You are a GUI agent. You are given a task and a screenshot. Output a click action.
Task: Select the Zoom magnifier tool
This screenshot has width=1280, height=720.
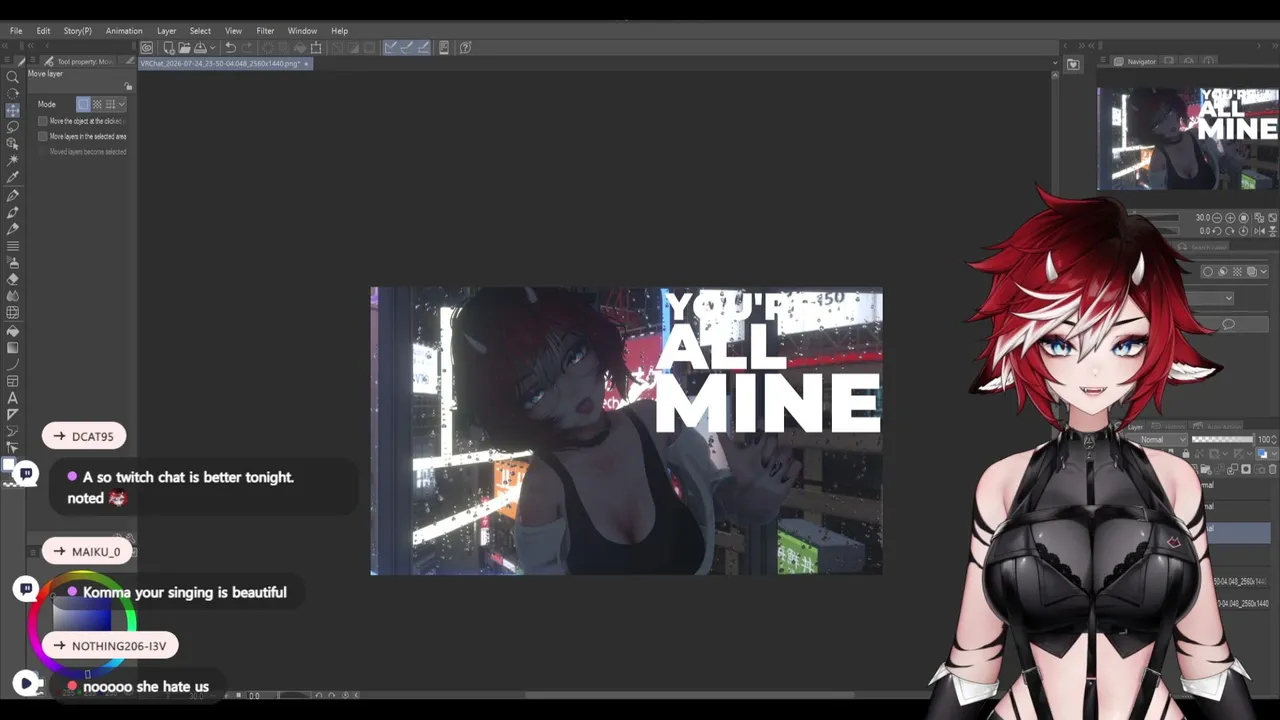[x=13, y=77]
